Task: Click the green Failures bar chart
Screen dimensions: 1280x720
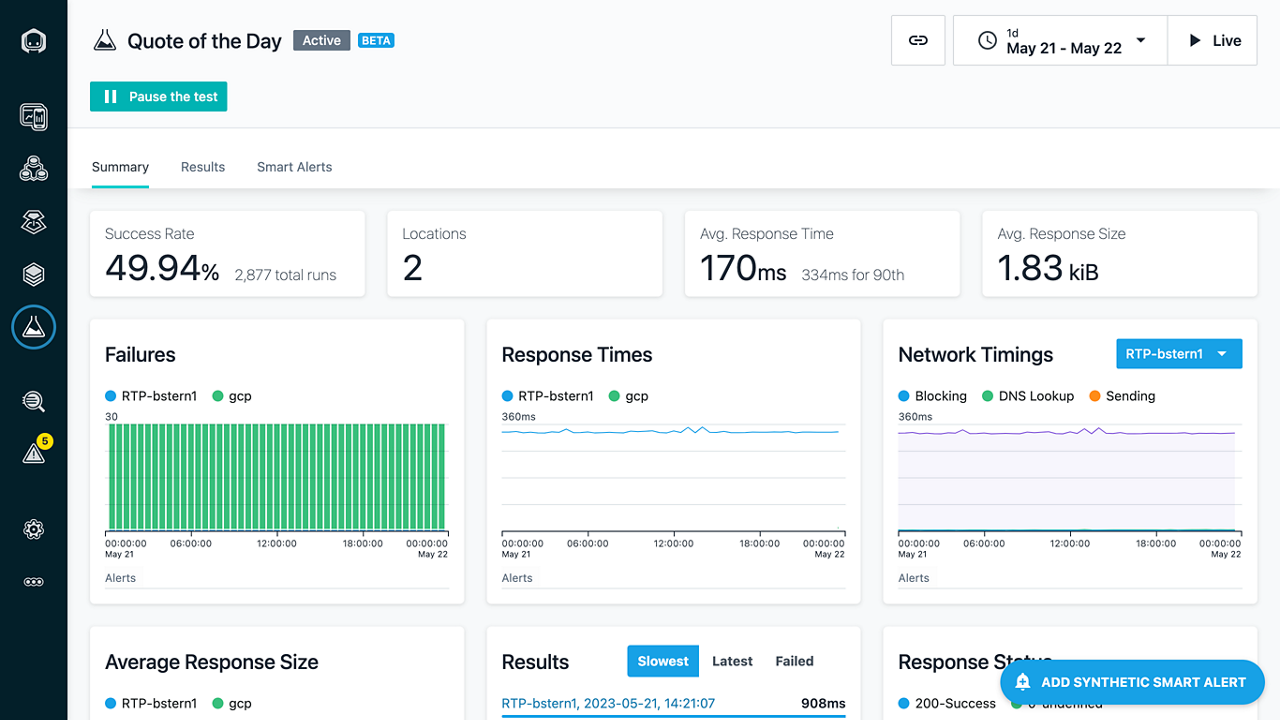Action: pos(276,476)
